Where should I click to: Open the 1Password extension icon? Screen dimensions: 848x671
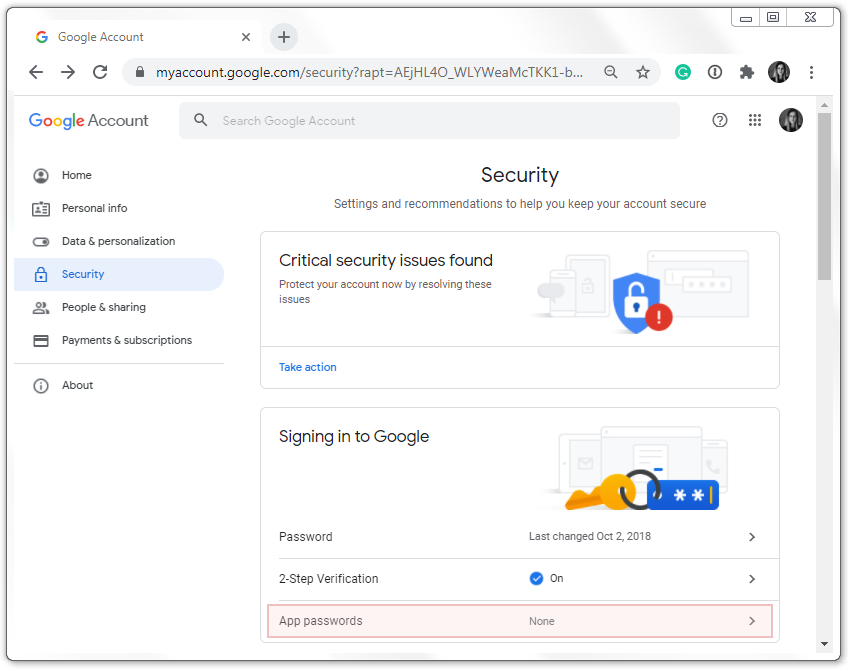714,72
